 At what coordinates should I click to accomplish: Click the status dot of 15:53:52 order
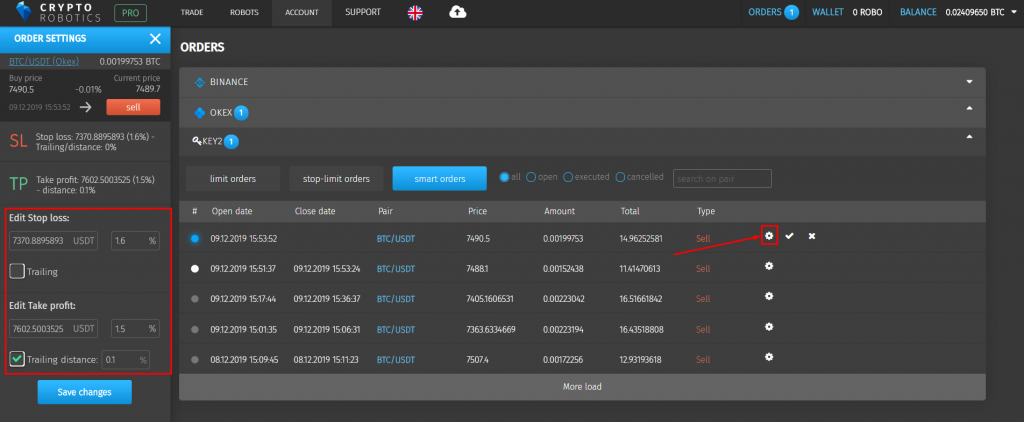[195, 239]
